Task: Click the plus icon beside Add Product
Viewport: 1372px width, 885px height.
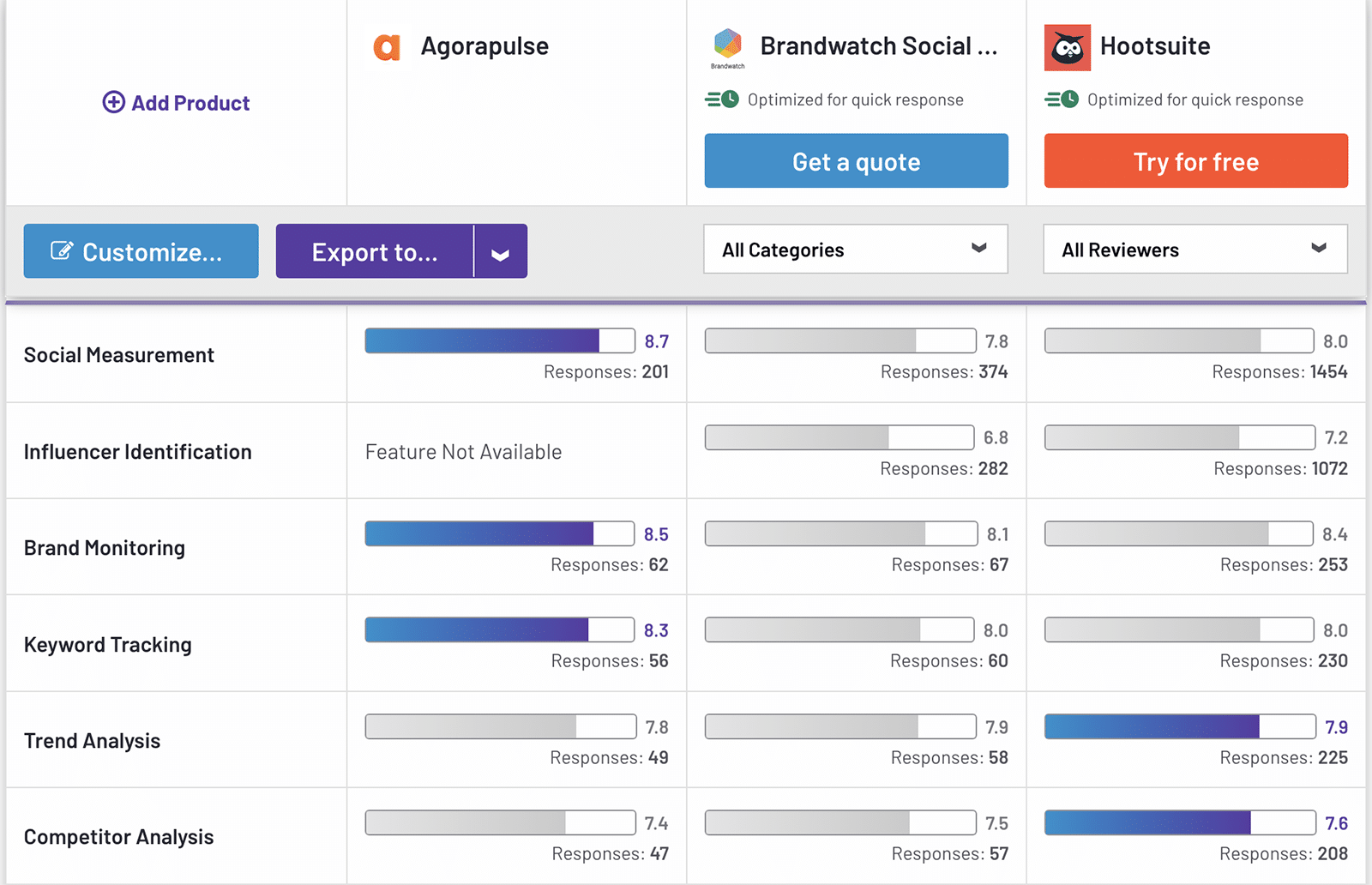Action: click(113, 103)
